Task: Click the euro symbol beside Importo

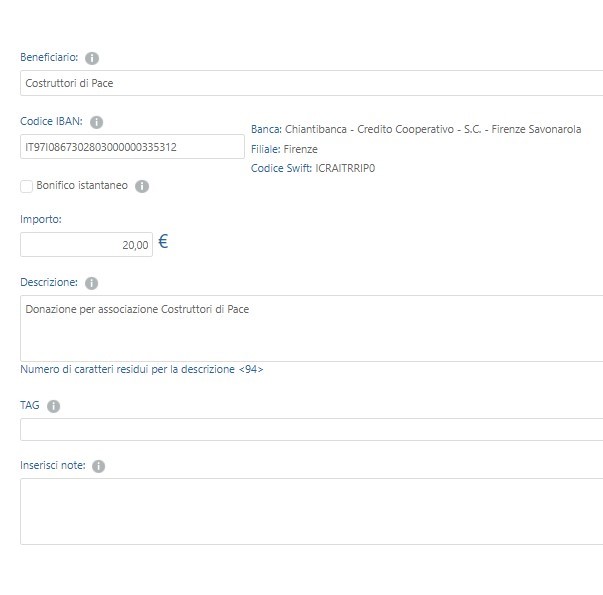Action: point(163,242)
